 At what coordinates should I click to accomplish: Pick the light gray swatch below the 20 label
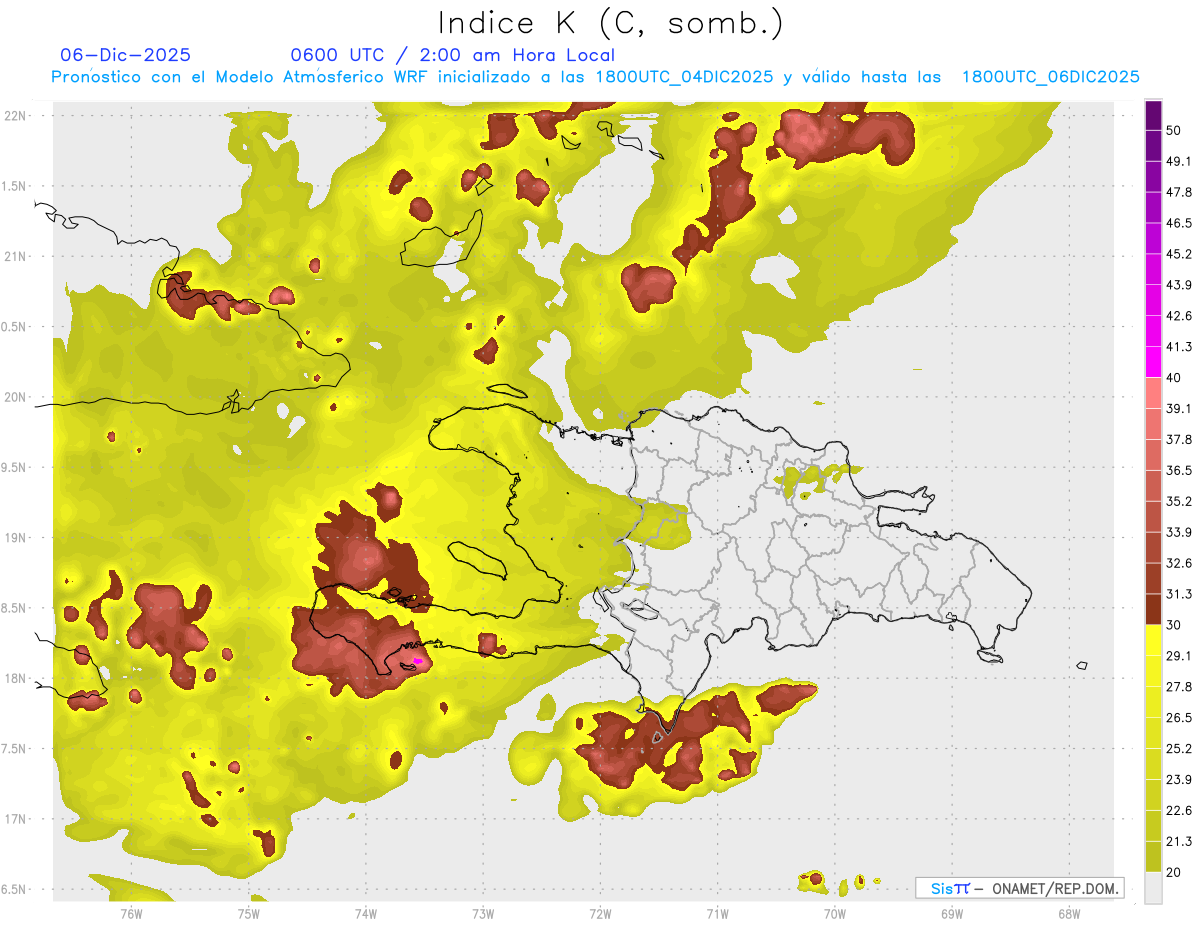click(1153, 887)
